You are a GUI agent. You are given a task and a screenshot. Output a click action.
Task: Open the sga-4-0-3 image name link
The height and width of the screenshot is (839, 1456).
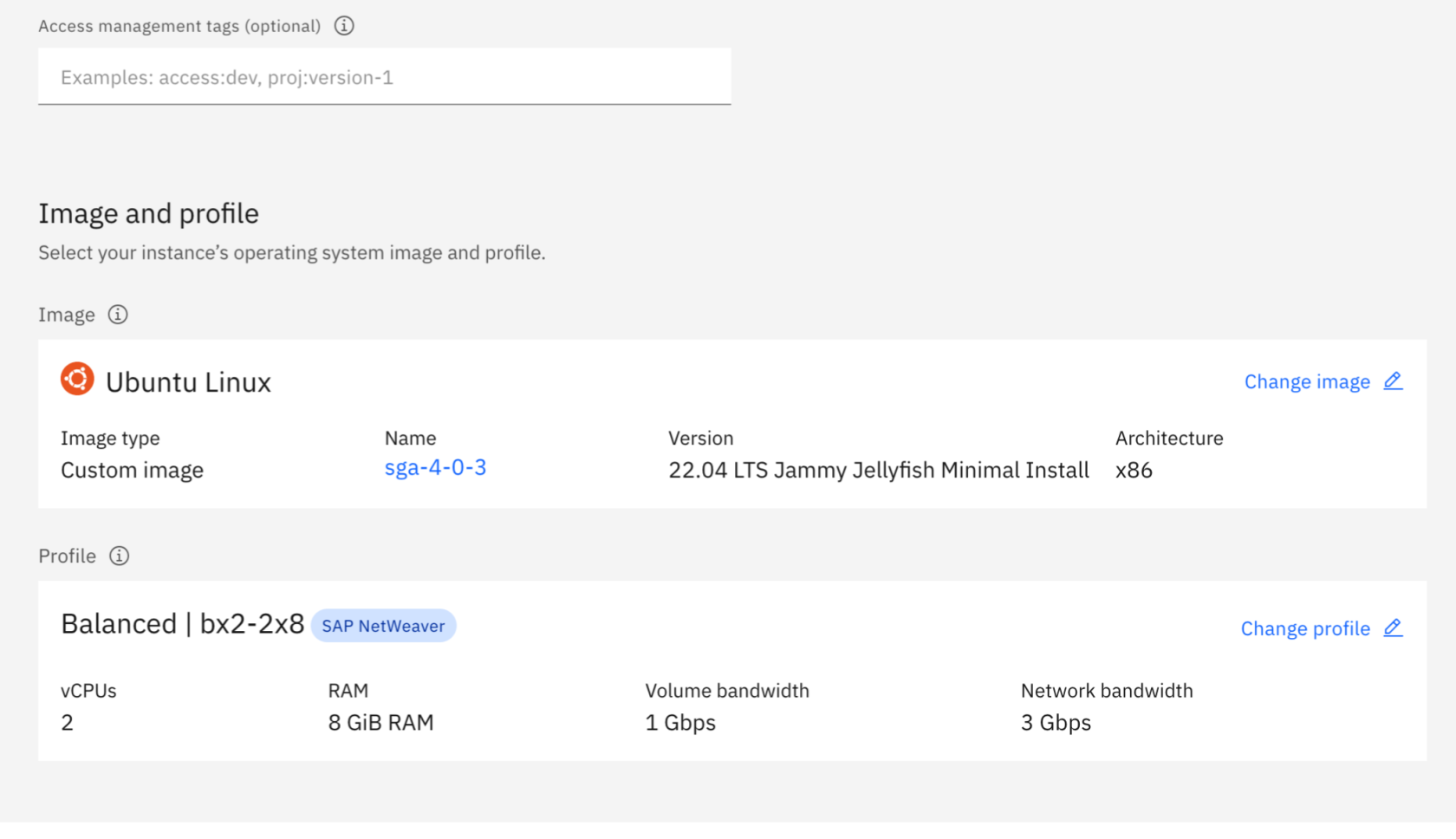[x=435, y=468]
